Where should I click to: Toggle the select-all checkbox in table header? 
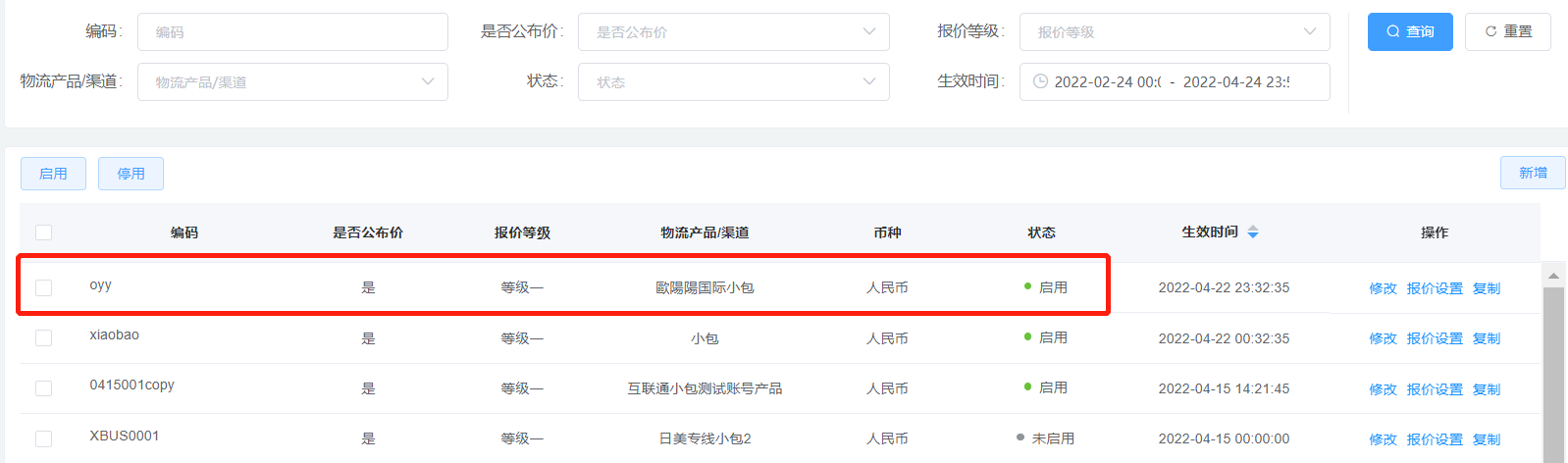coord(43,232)
